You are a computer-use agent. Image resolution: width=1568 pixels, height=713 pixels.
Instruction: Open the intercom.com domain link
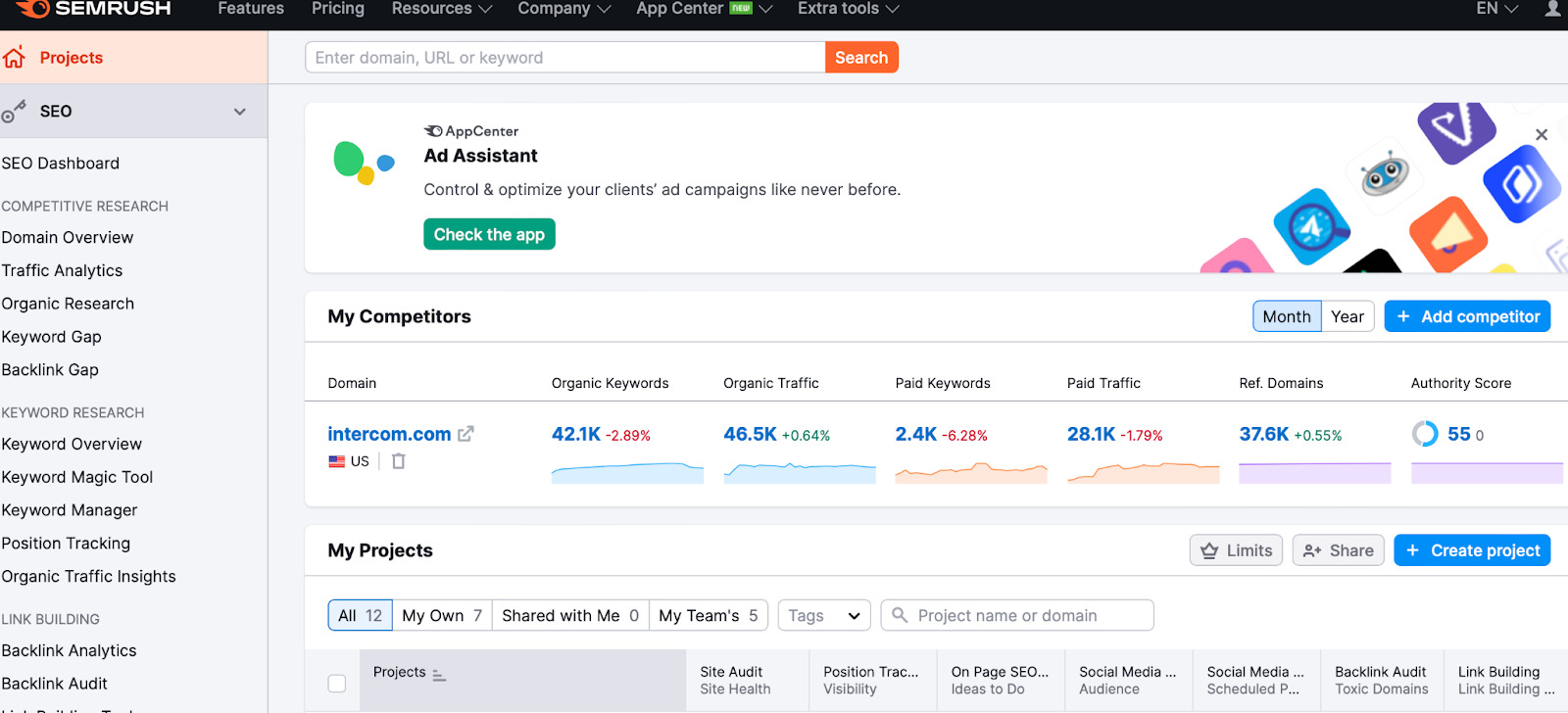389,434
